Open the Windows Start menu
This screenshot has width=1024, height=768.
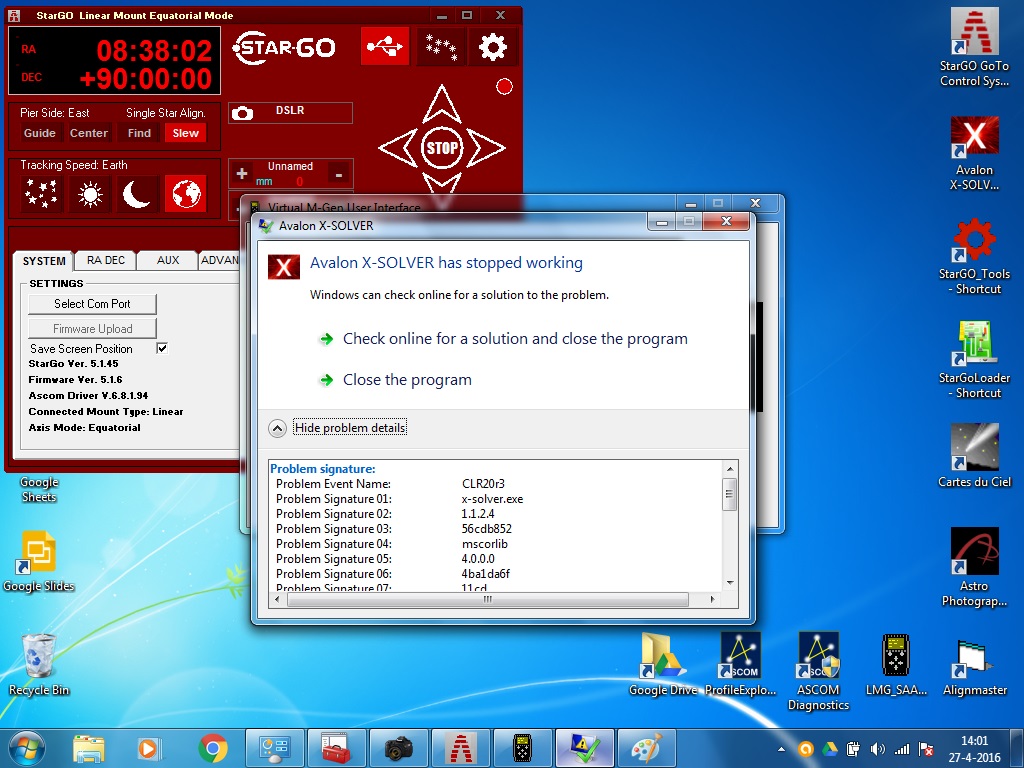(27, 748)
